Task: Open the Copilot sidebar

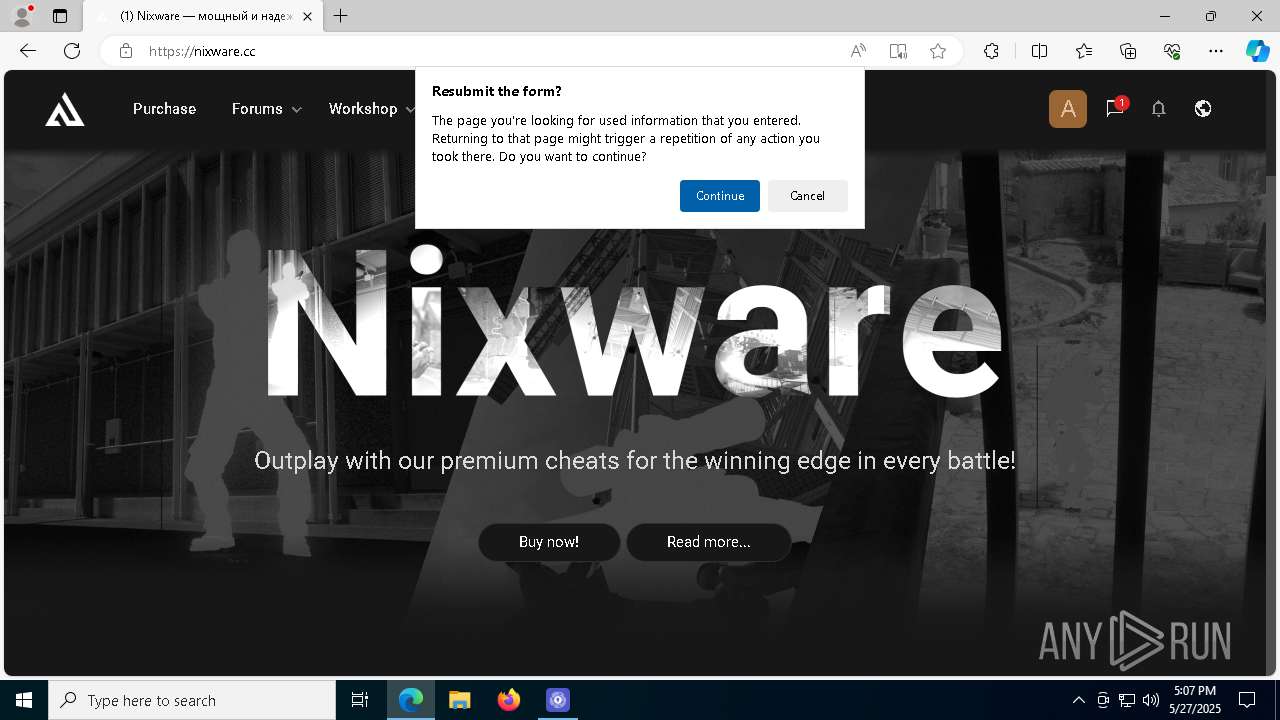Action: pyautogui.click(x=1257, y=51)
